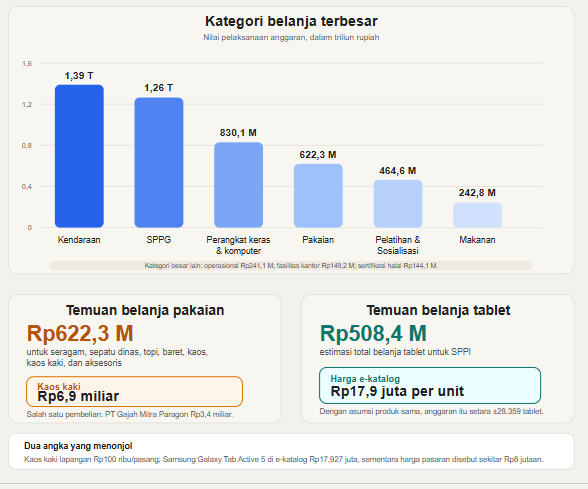
Task: Click the 28.359 tablet assumption note
Action: [x=431, y=411]
